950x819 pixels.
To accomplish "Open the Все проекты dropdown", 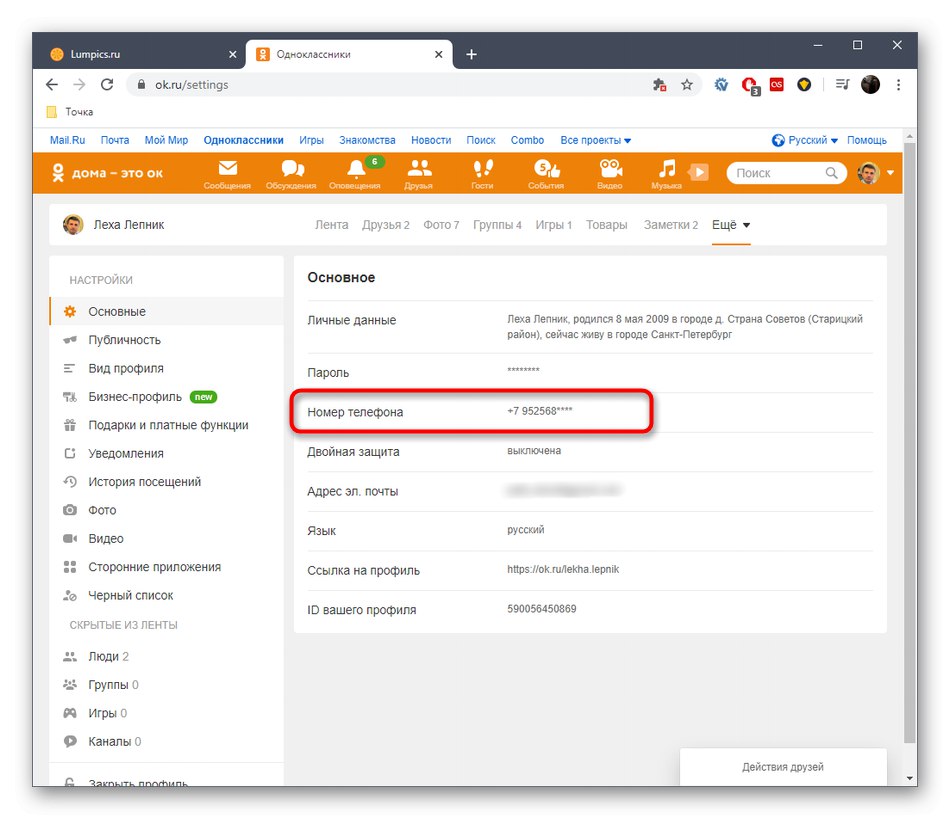I will pyautogui.click(x=596, y=140).
